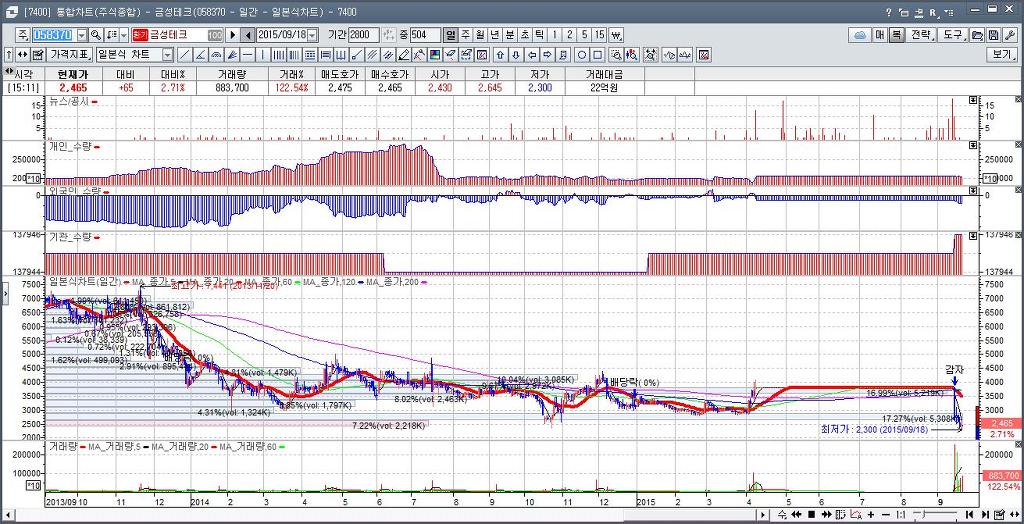Toggle the 복 button
This screenshot has height=524, width=1024.
point(897,35)
